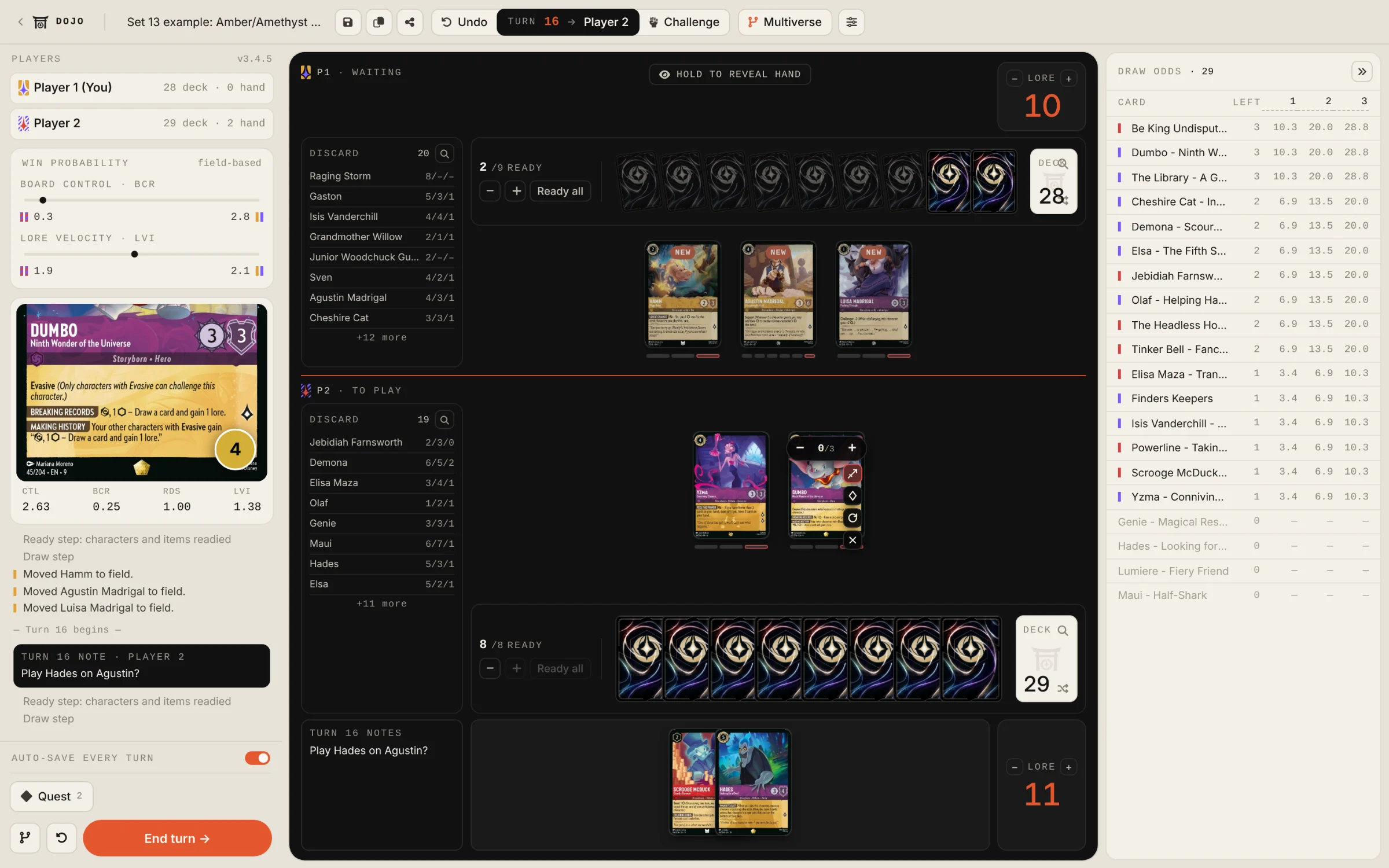1389x868 pixels.
Task: Click Player 1 deck of 28 cards
Action: point(1053,181)
